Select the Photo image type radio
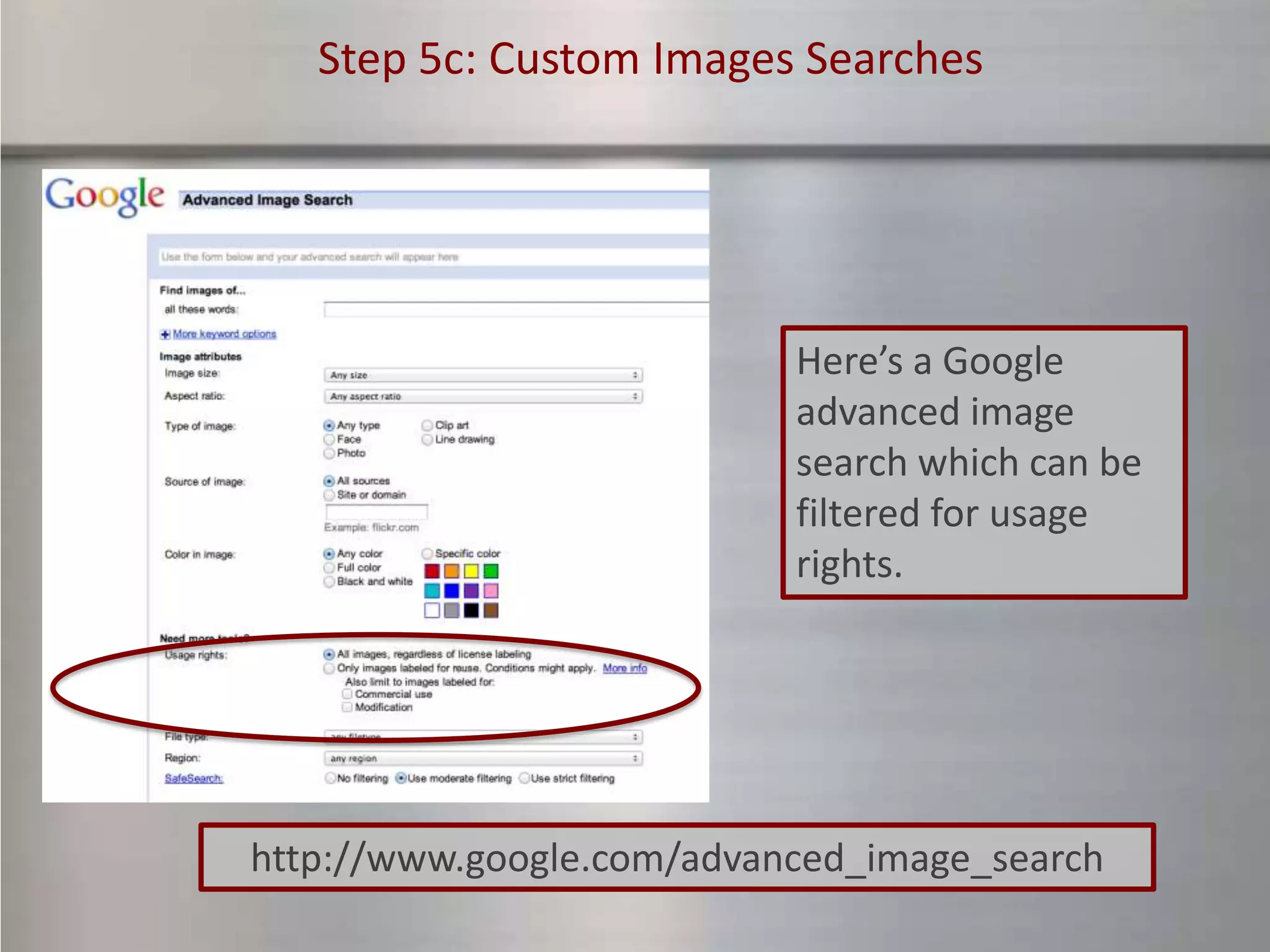This screenshot has height=952, width=1270. tap(329, 454)
